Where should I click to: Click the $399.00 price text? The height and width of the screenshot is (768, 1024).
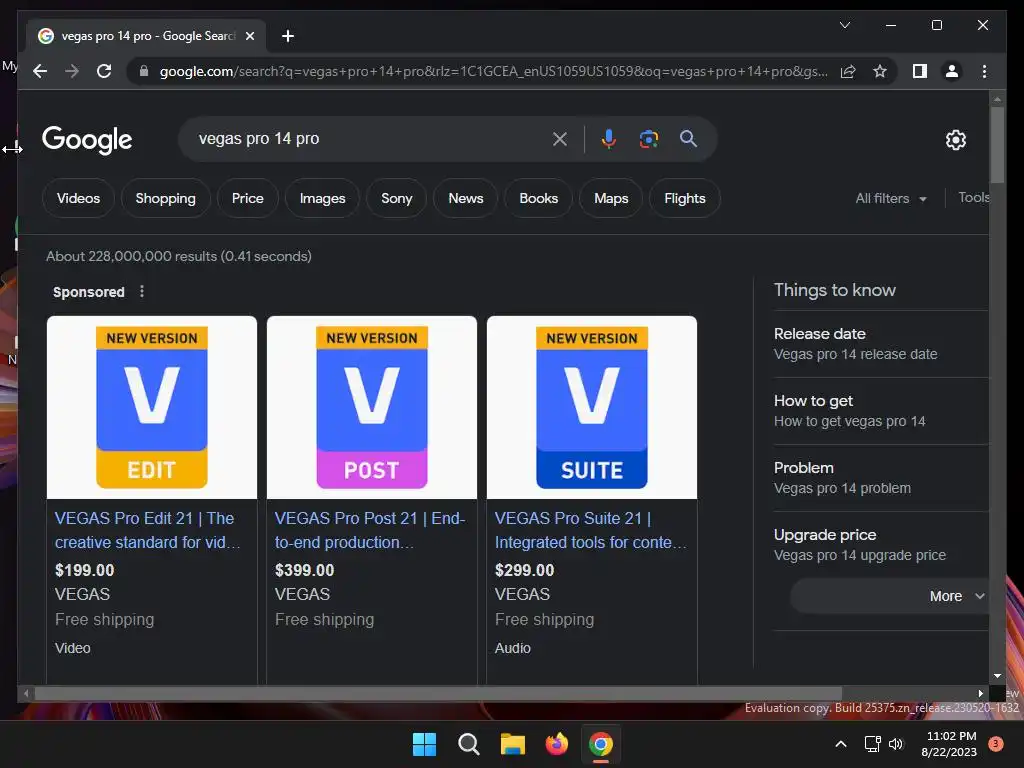point(304,569)
